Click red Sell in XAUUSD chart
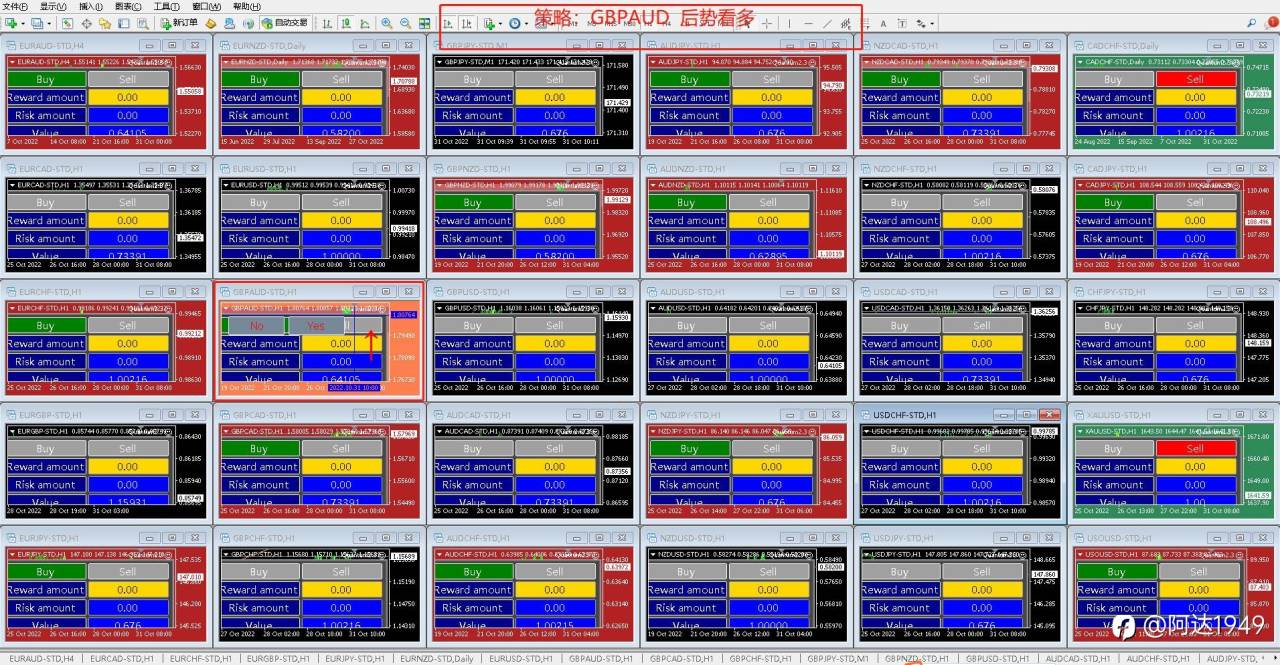Screen dimensions: 1280x665 tap(1195, 448)
